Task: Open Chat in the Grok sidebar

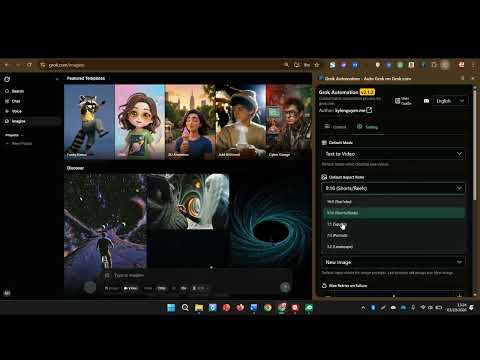Action: click(13, 101)
